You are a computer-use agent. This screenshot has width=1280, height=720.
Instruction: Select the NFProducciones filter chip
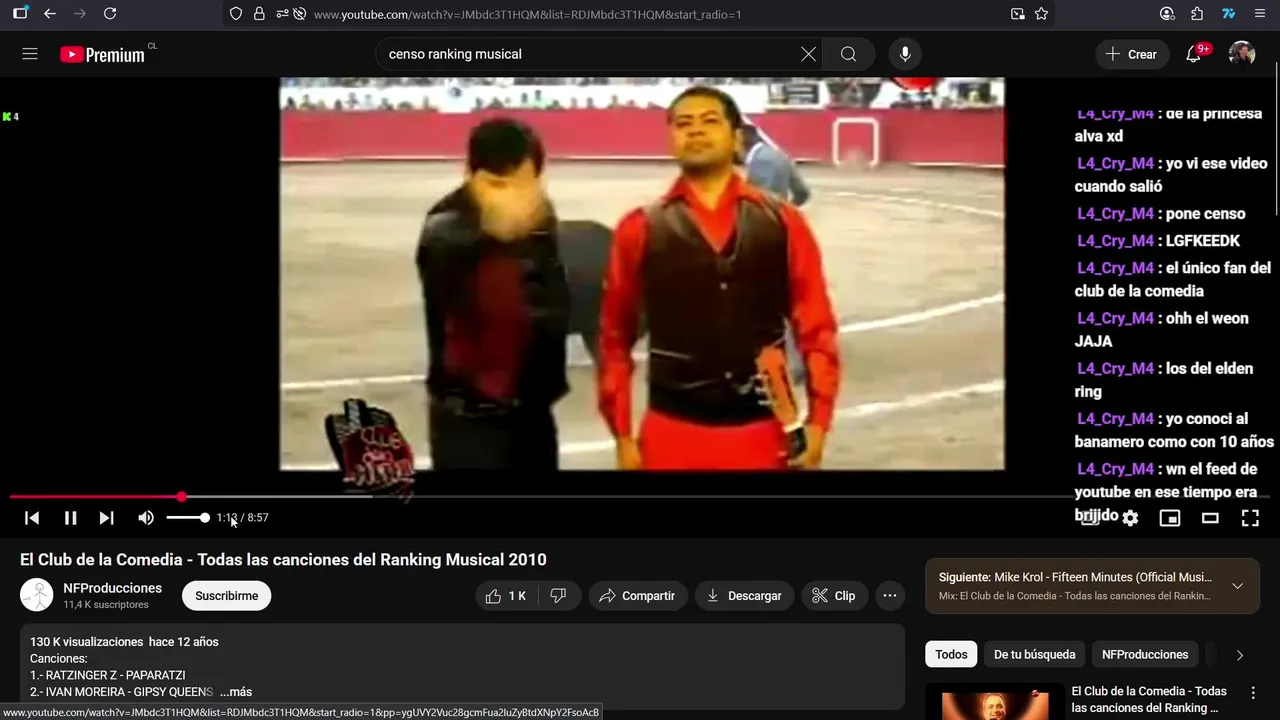pos(1145,655)
